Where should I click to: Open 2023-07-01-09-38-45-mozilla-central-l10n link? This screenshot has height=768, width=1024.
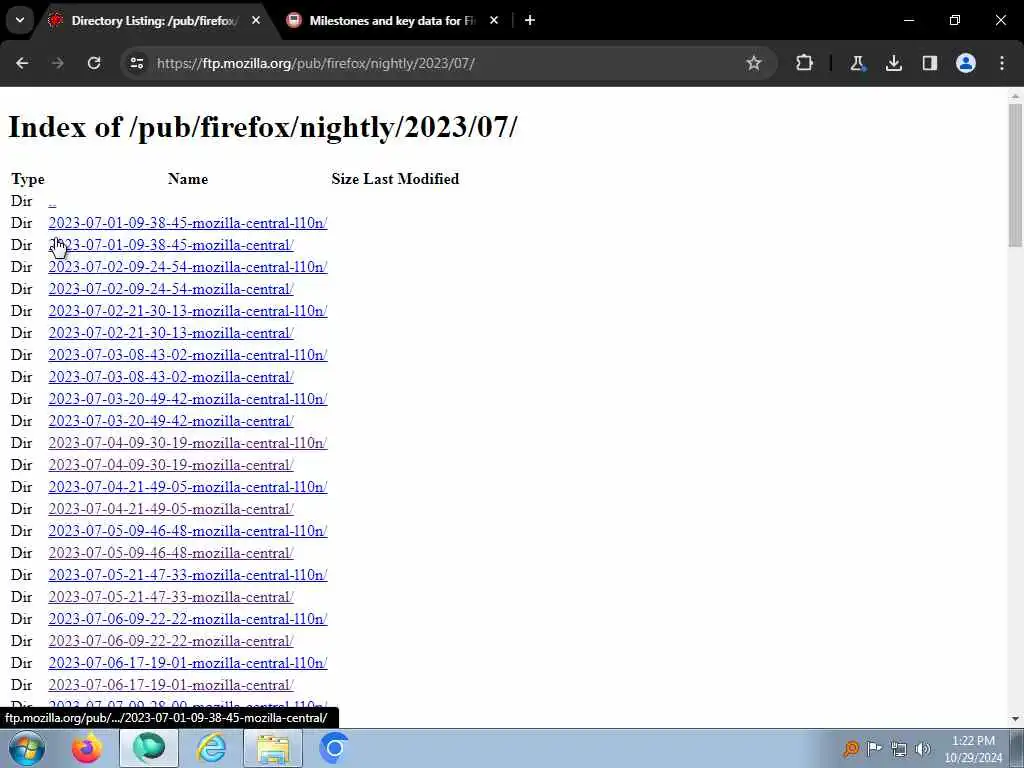[x=187, y=223]
